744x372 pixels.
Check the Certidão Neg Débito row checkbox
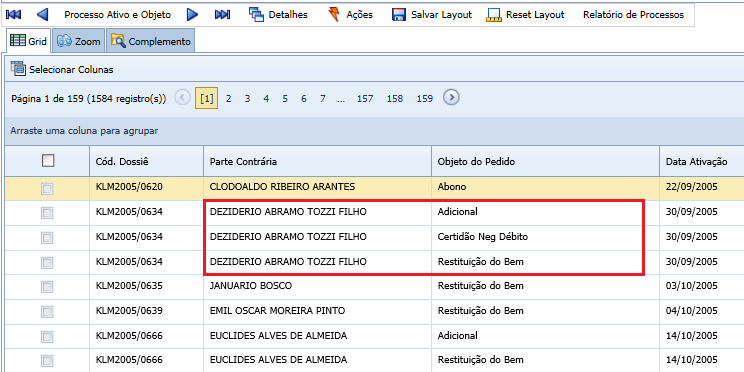[47, 237]
